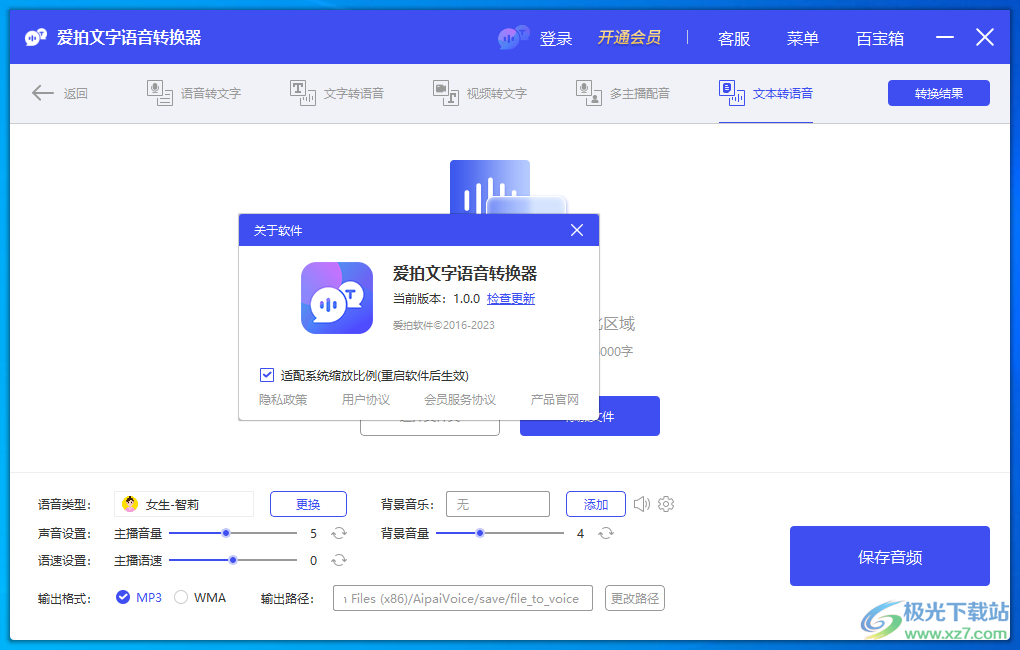Open the 百宝箱 menu

(x=879, y=38)
